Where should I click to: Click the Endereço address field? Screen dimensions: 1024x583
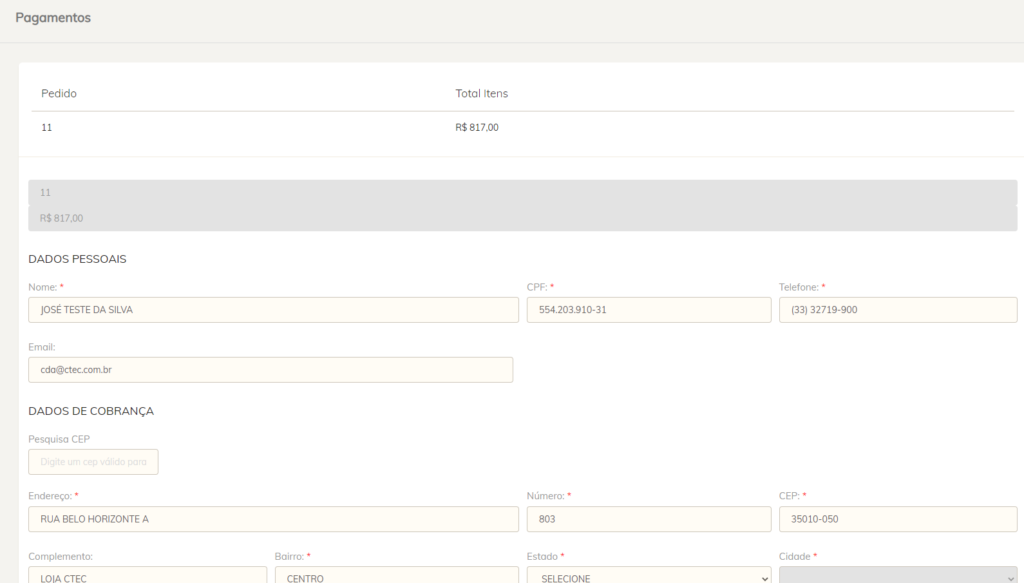pos(273,519)
